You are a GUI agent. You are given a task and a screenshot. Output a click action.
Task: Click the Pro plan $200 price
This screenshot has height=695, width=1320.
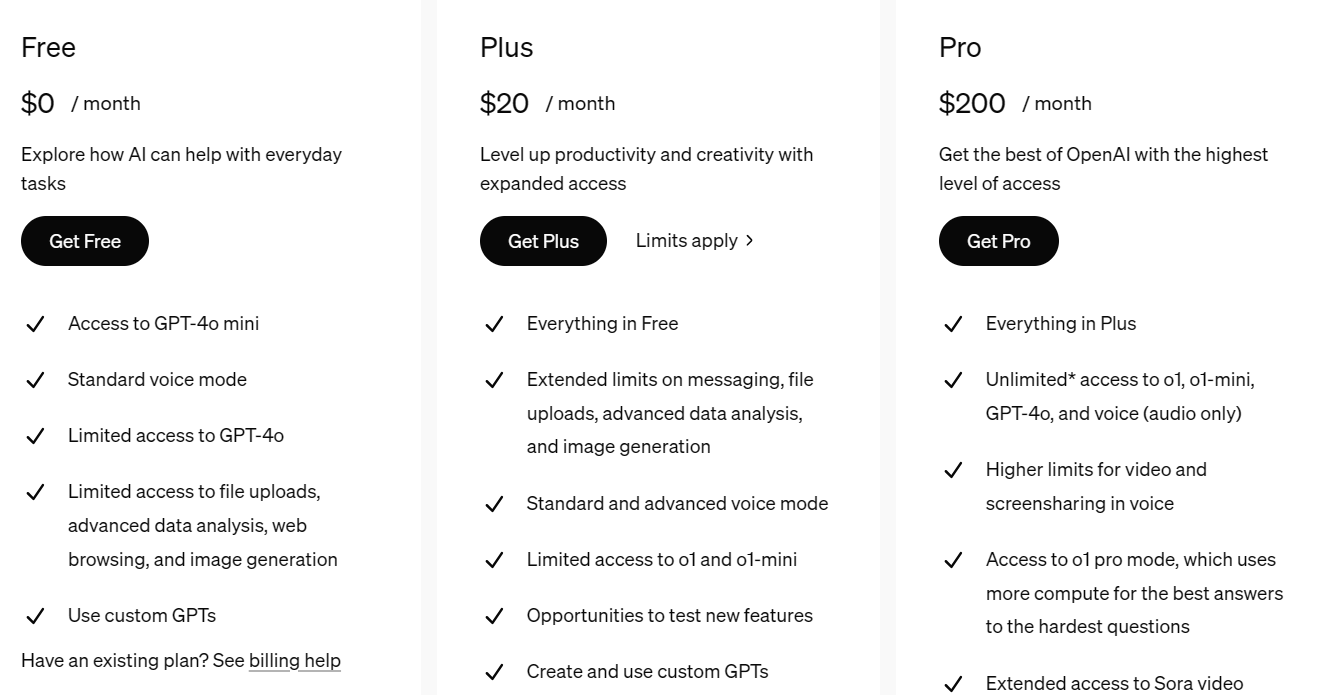tap(972, 103)
